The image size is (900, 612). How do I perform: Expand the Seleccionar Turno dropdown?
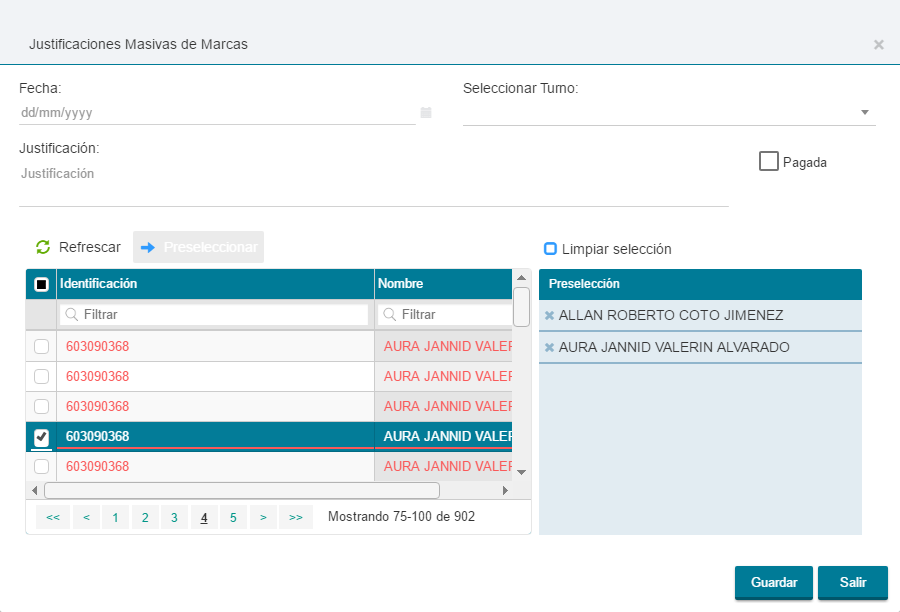click(x=864, y=113)
